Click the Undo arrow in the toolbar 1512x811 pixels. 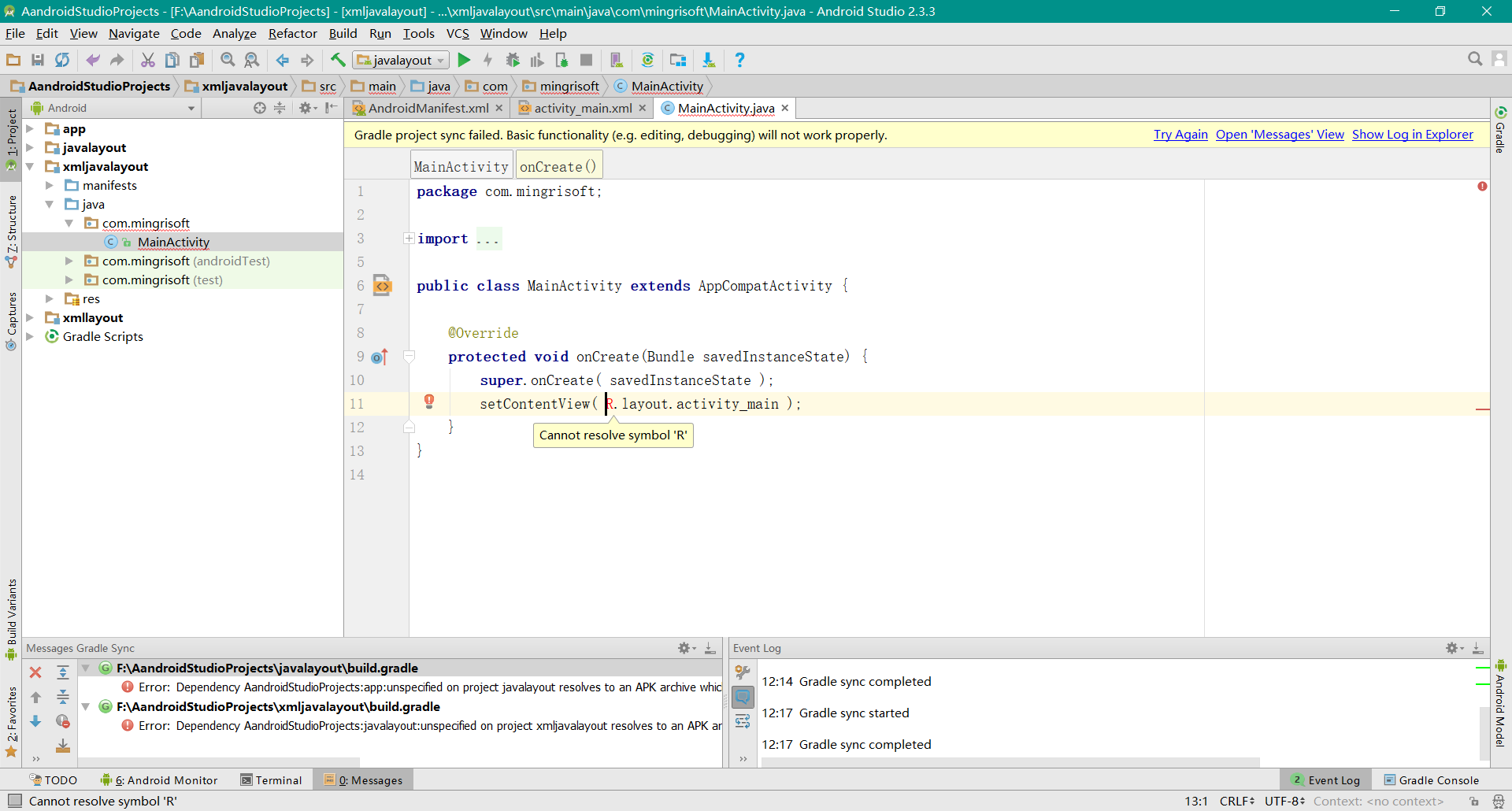point(93,60)
